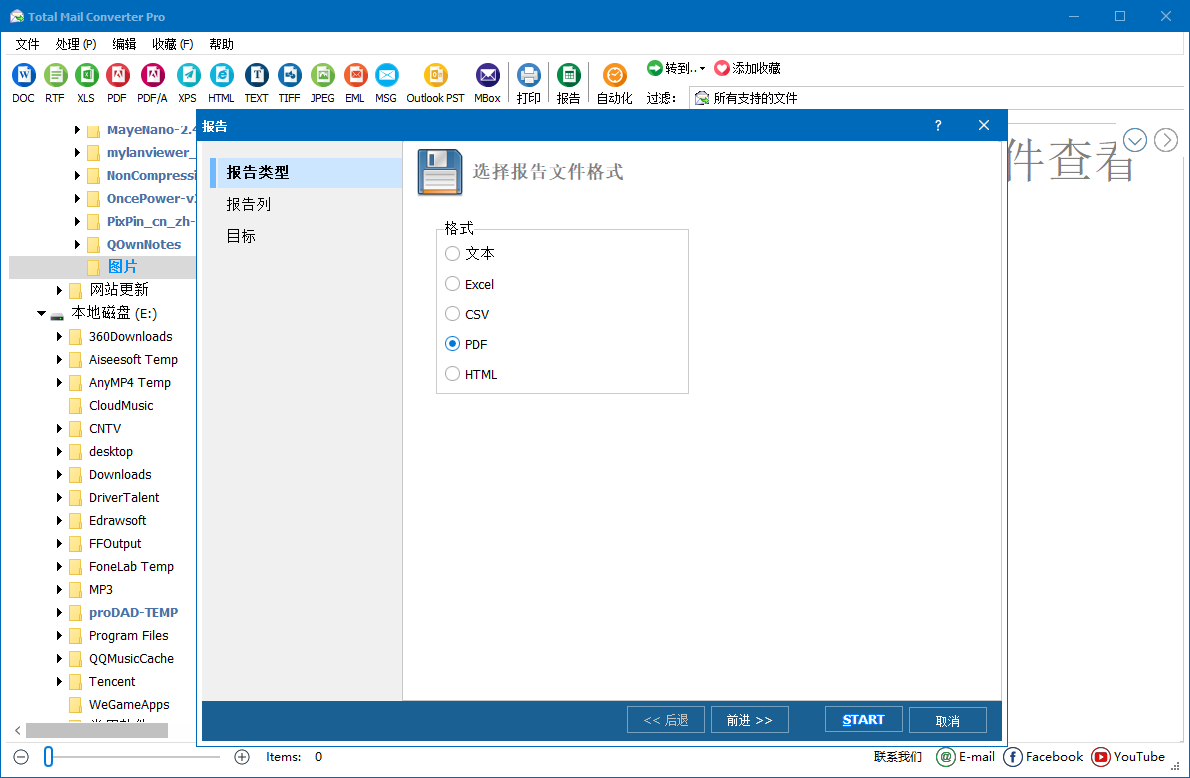The image size is (1190, 778).
Task: Select the Outlook PST converter icon
Action: coord(434,75)
